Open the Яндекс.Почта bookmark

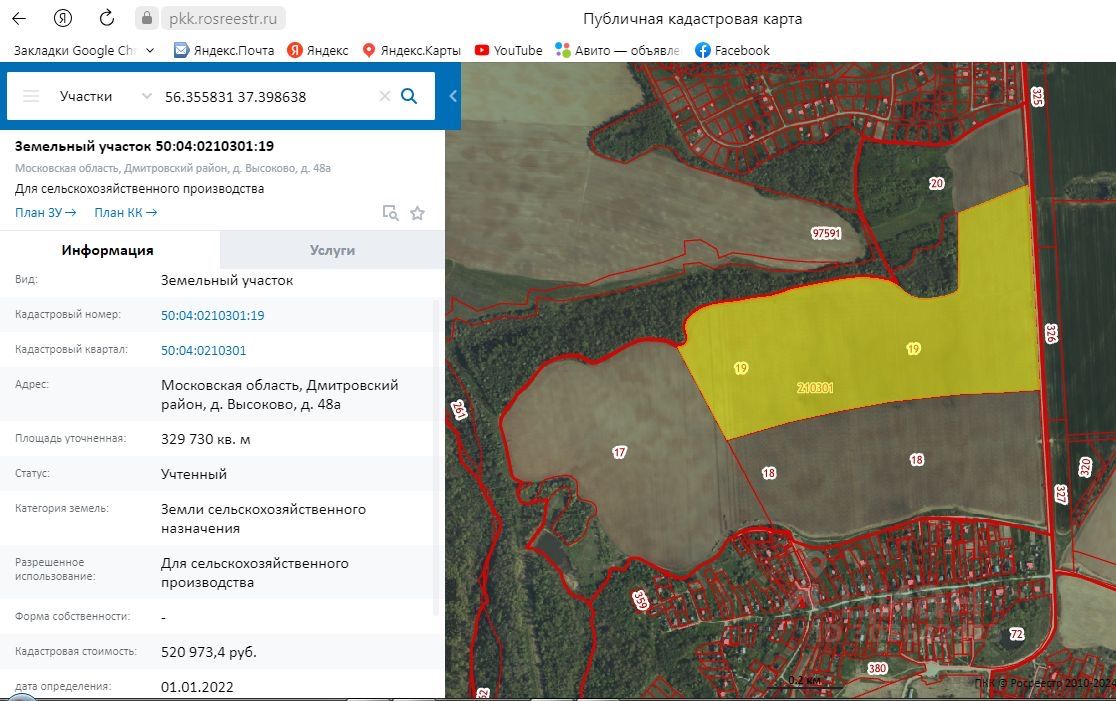224,51
